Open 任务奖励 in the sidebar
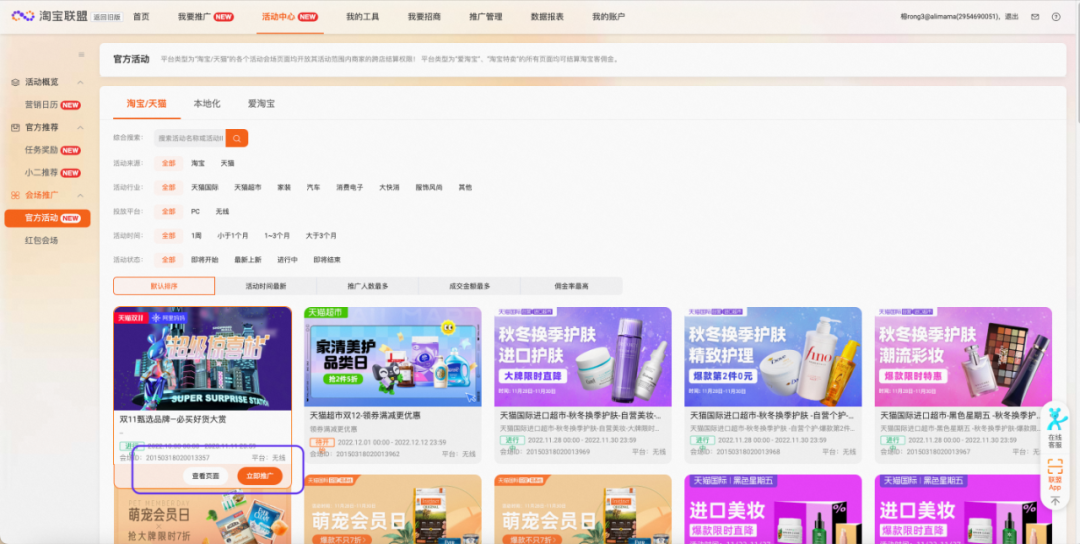The height and width of the screenshot is (544, 1080). tap(52, 150)
